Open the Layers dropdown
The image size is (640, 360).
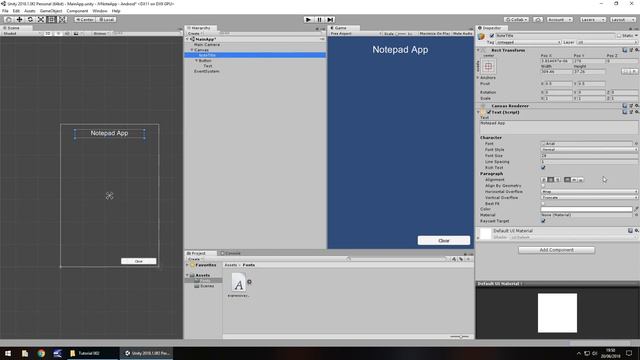click(592, 20)
